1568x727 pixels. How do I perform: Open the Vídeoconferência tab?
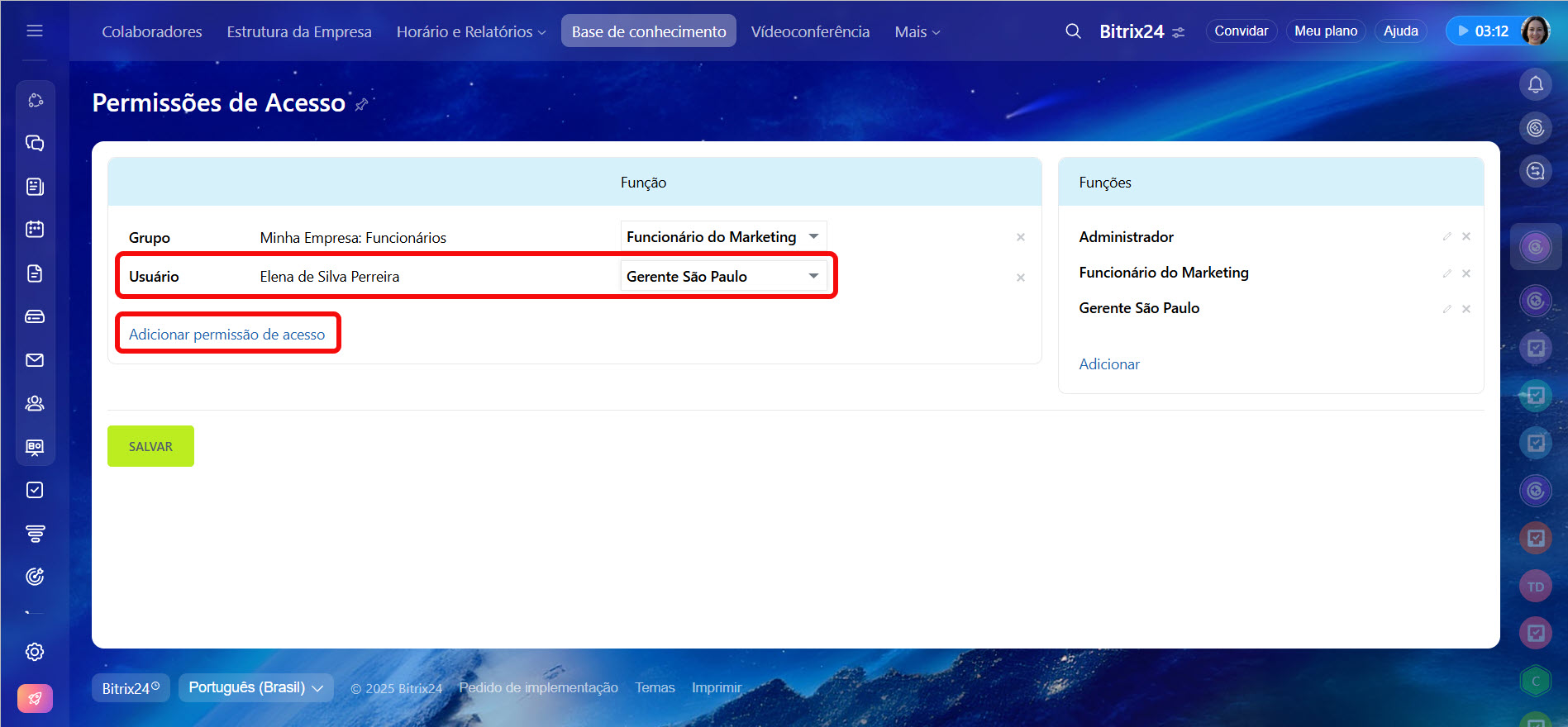pos(810,31)
